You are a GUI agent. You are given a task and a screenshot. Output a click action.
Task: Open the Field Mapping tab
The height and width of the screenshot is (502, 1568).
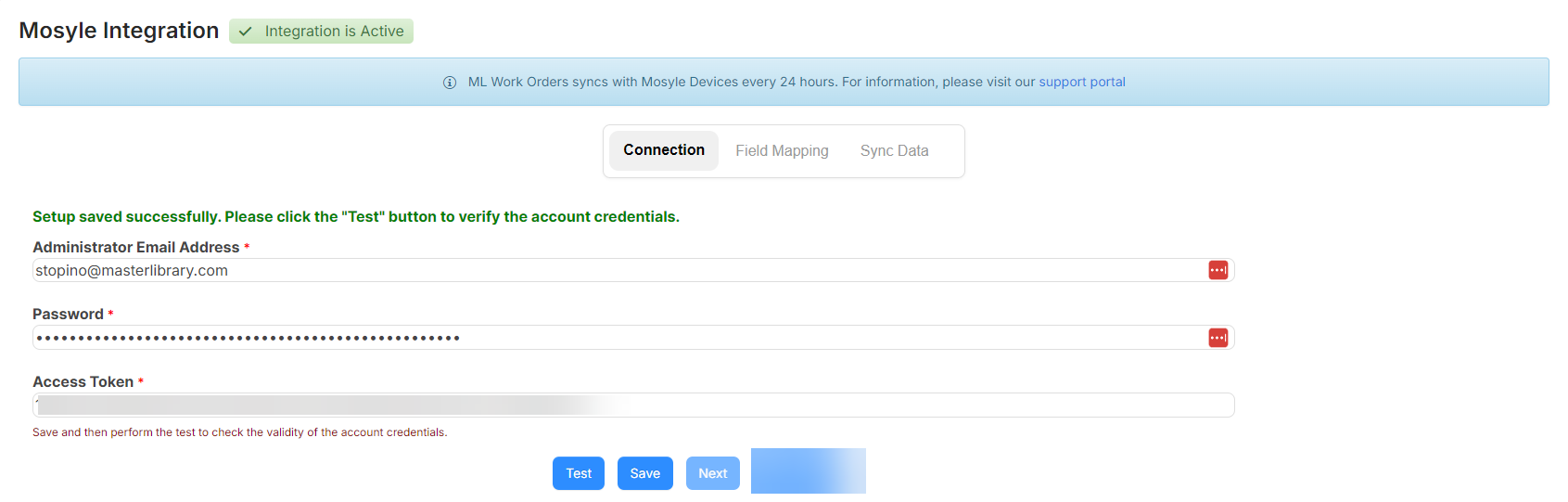pyautogui.click(x=782, y=150)
